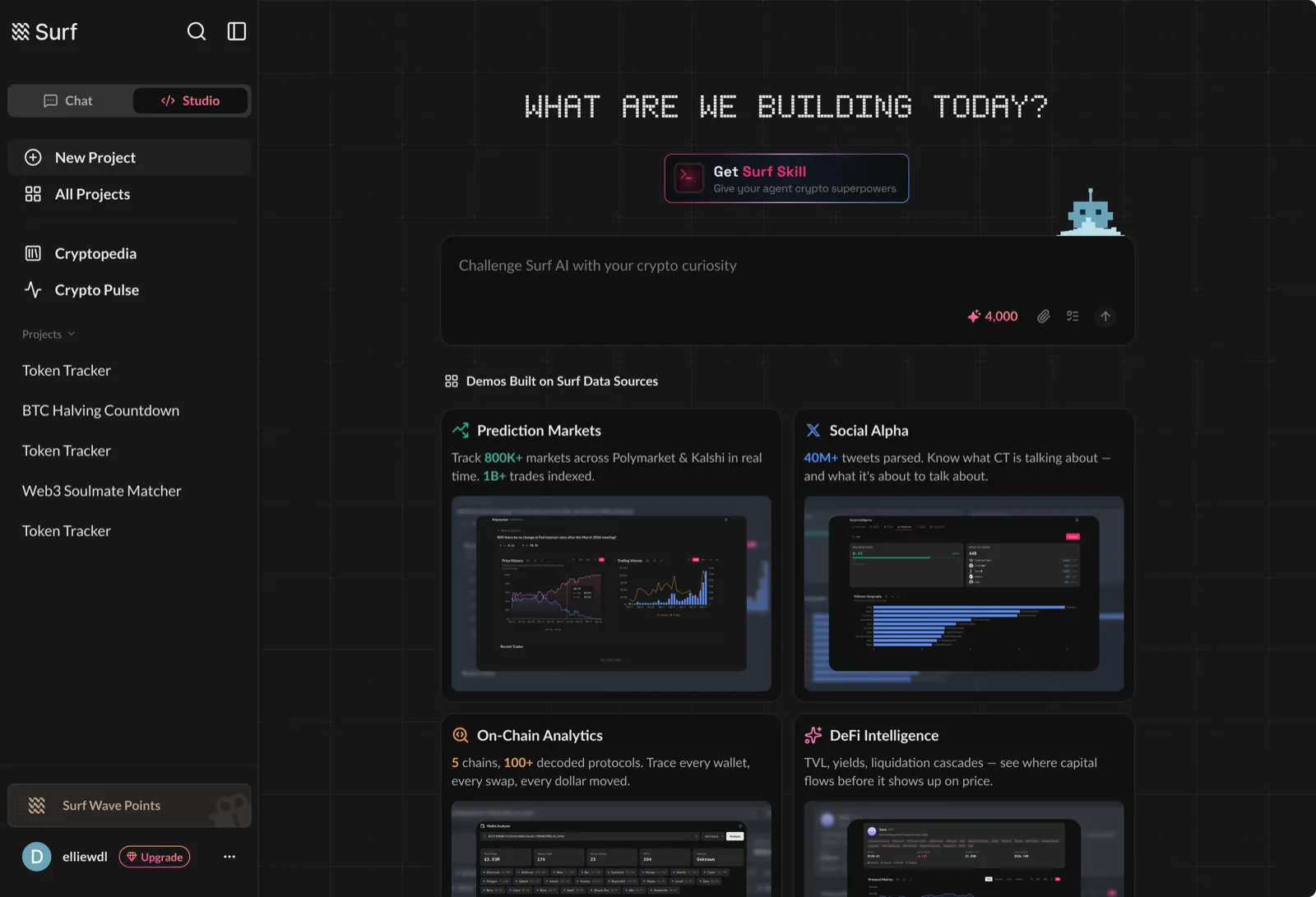1316x897 pixels.
Task: Click the X icon on Social Alpha
Action: click(813, 430)
